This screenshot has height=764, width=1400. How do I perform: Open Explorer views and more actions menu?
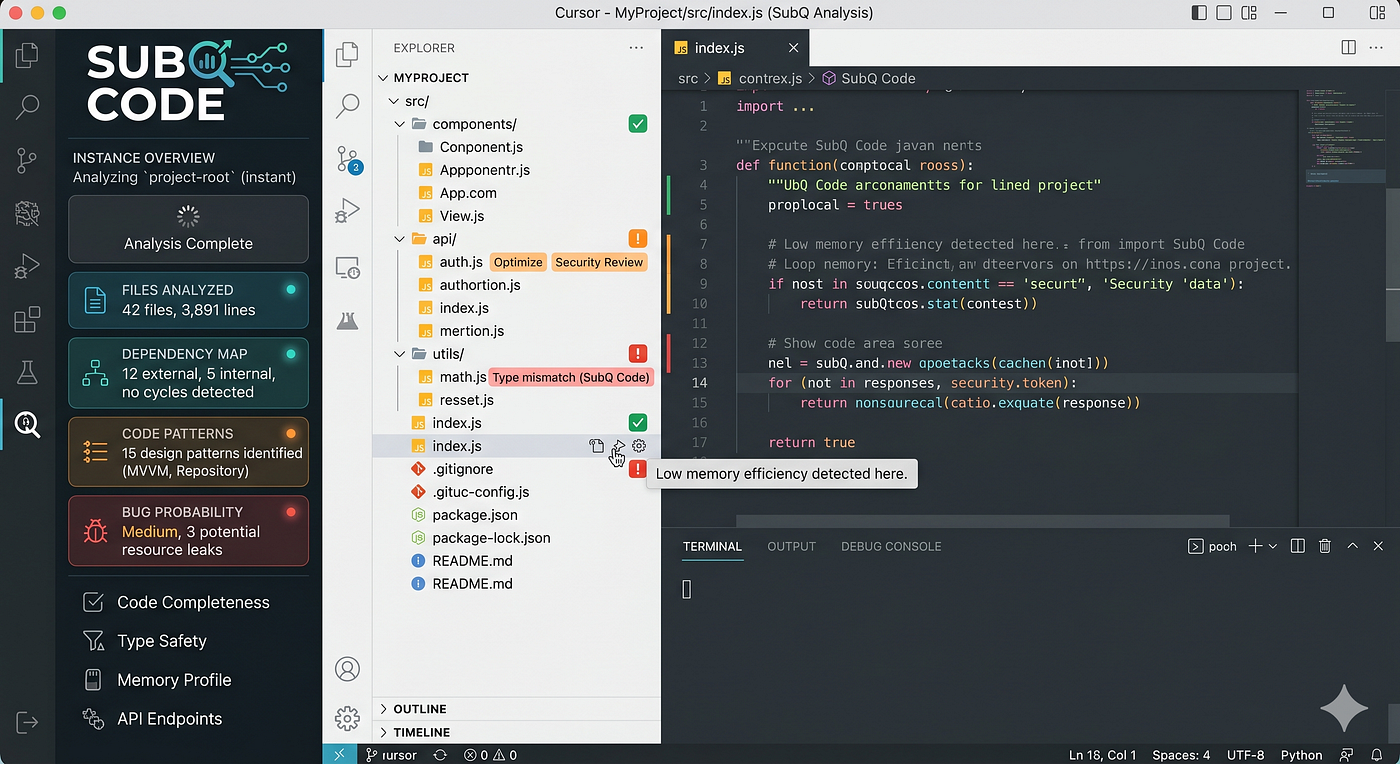pos(637,48)
